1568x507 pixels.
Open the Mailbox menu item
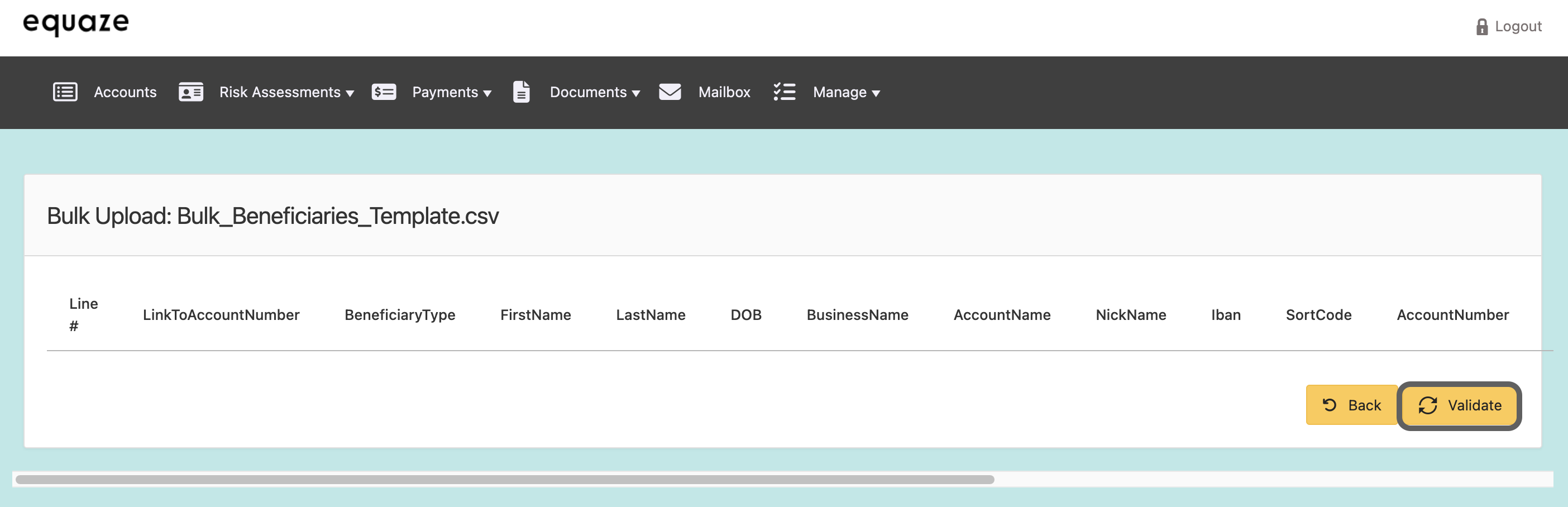(x=724, y=93)
